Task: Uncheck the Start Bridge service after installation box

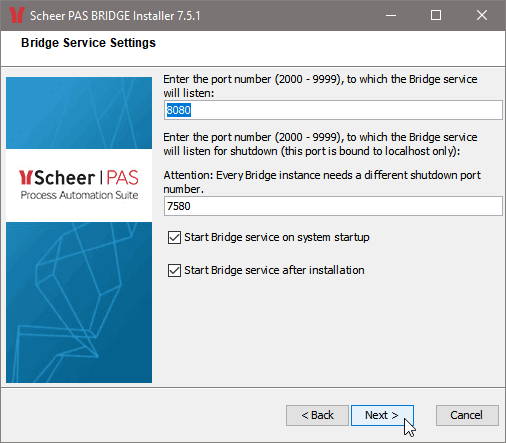Action: (174, 271)
